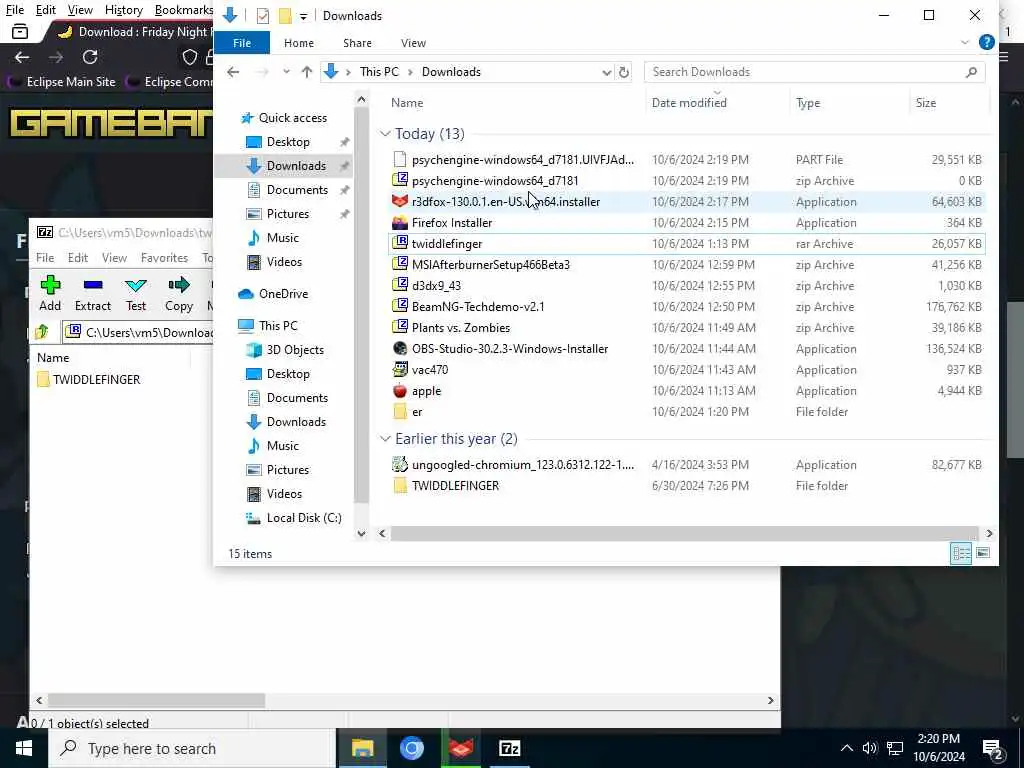The height and width of the screenshot is (768, 1024).
Task: Open Local Disk (C:) in navigation pane
Action: click(304, 518)
